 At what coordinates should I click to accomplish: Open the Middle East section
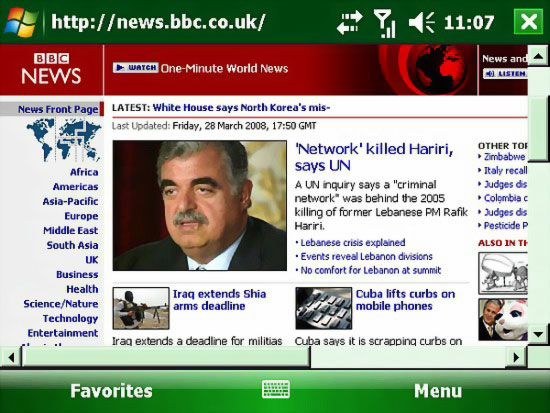coord(71,231)
